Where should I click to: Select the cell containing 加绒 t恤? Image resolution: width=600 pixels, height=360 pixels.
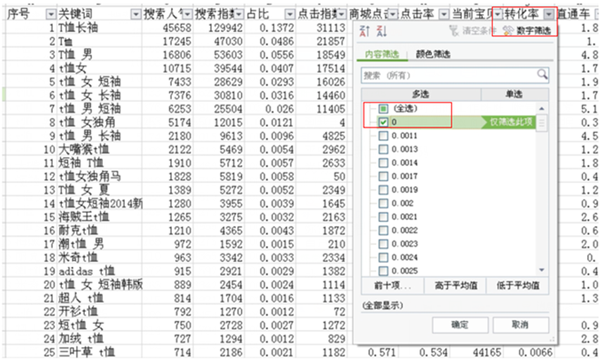[99, 339]
